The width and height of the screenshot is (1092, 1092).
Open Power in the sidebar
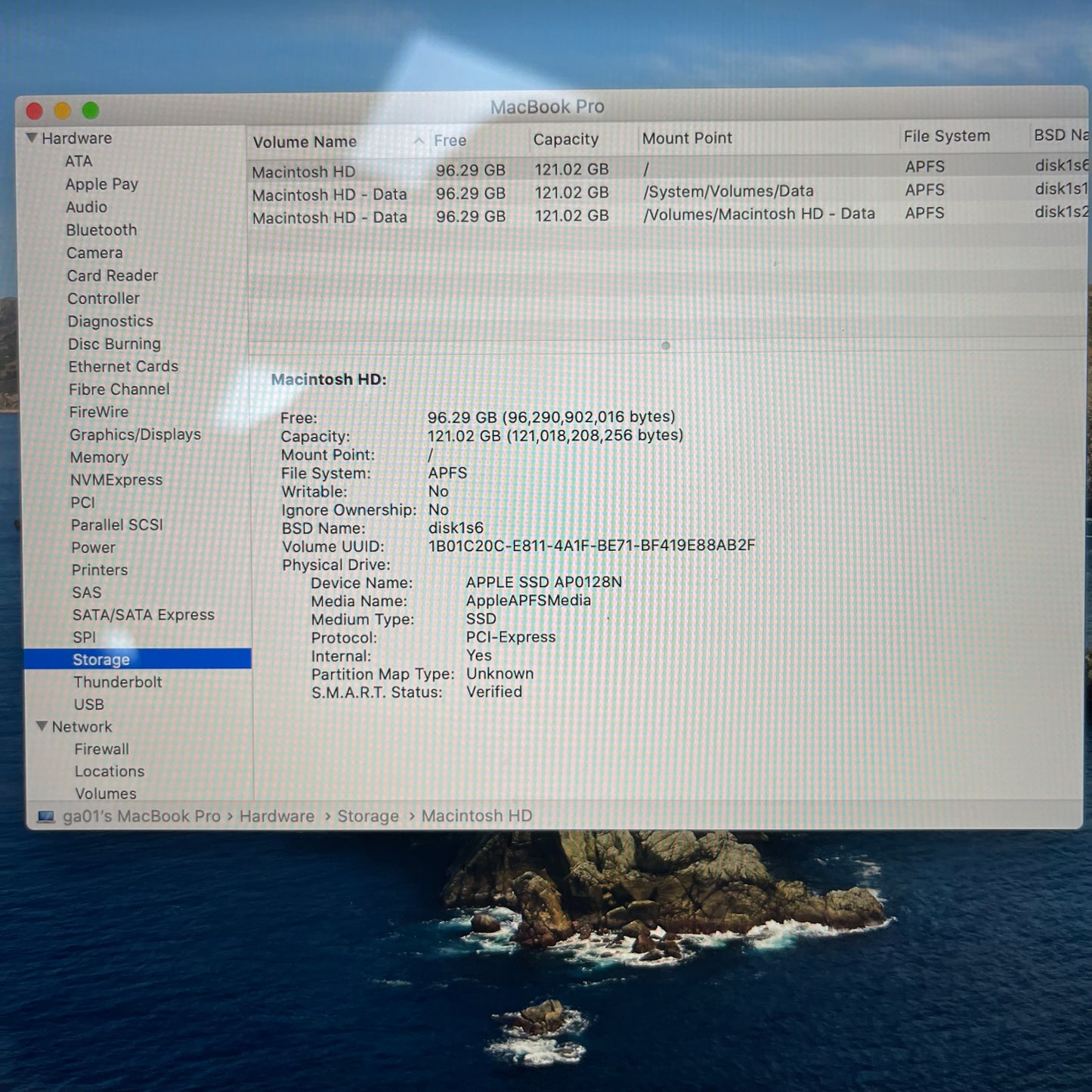pos(93,547)
